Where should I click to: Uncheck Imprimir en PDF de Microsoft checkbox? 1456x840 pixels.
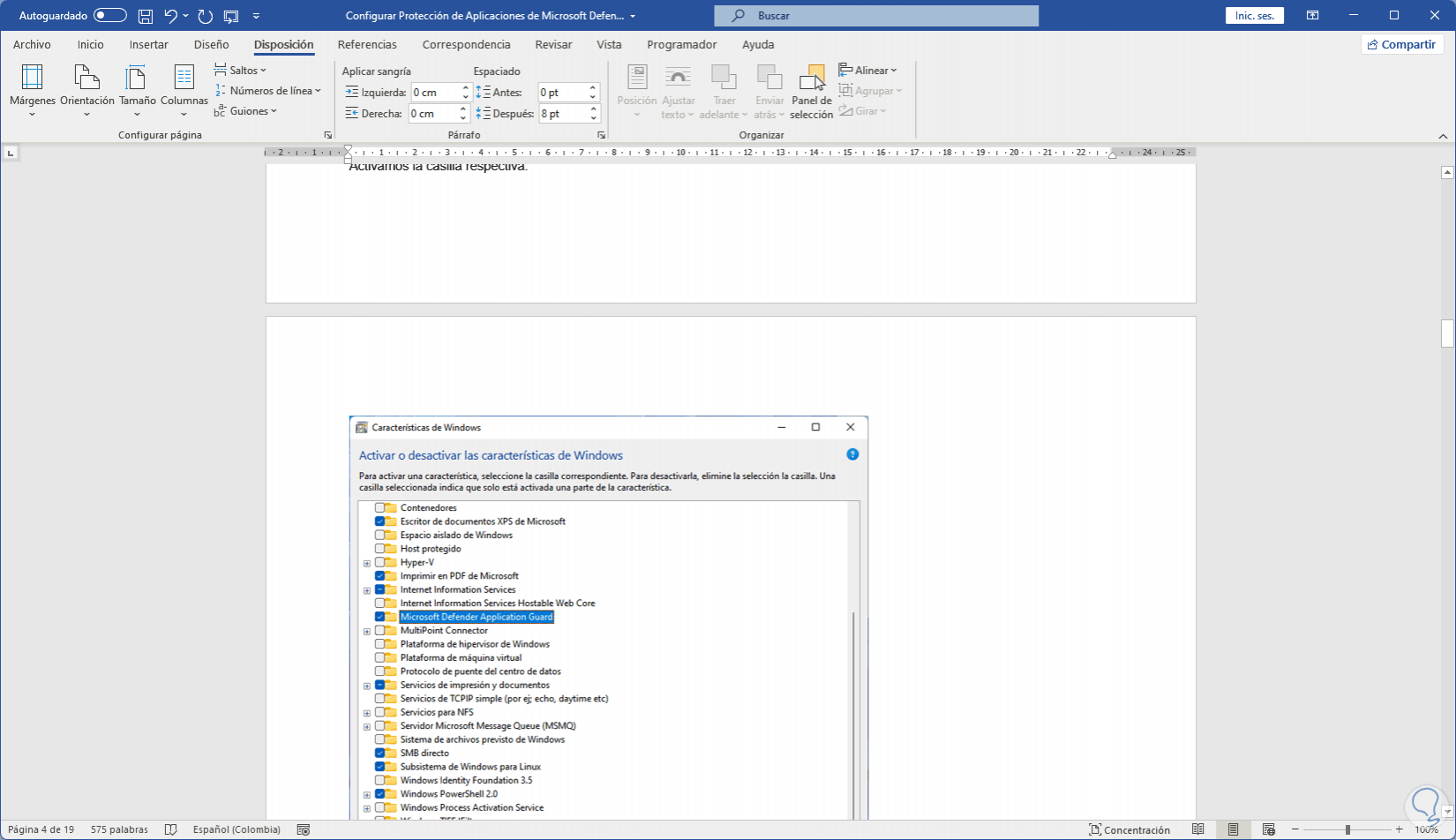pyautogui.click(x=380, y=576)
